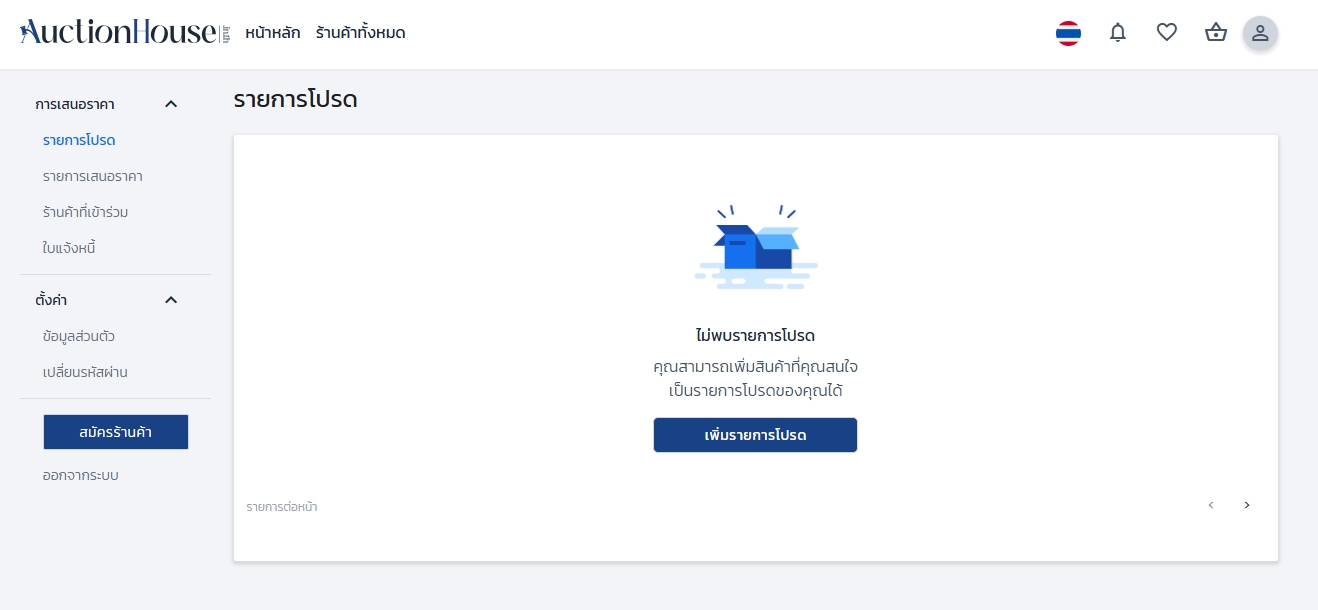Viewport: 1318px width, 610px height.
Task: Select รายการเสนอราคา in the sidebar
Action: coord(92,176)
